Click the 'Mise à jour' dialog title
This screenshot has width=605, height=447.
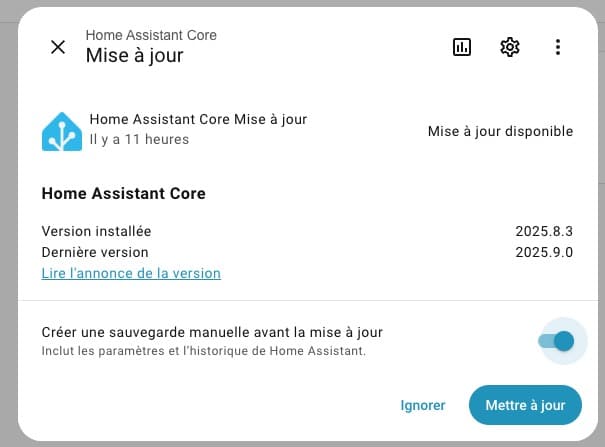point(135,56)
